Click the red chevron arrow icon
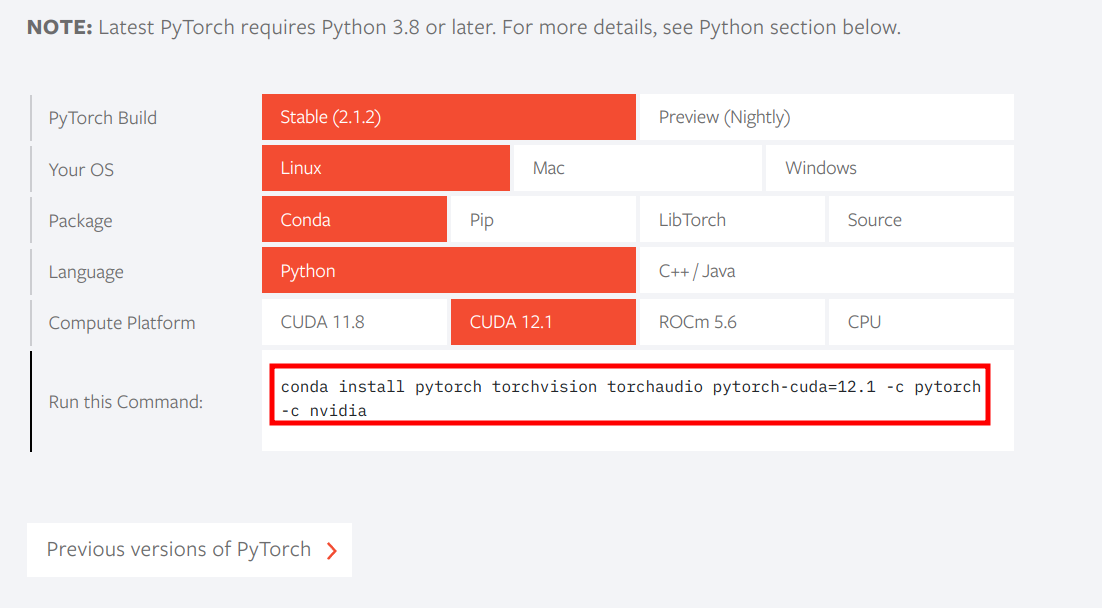1102x608 pixels. (x=332, y=550)
